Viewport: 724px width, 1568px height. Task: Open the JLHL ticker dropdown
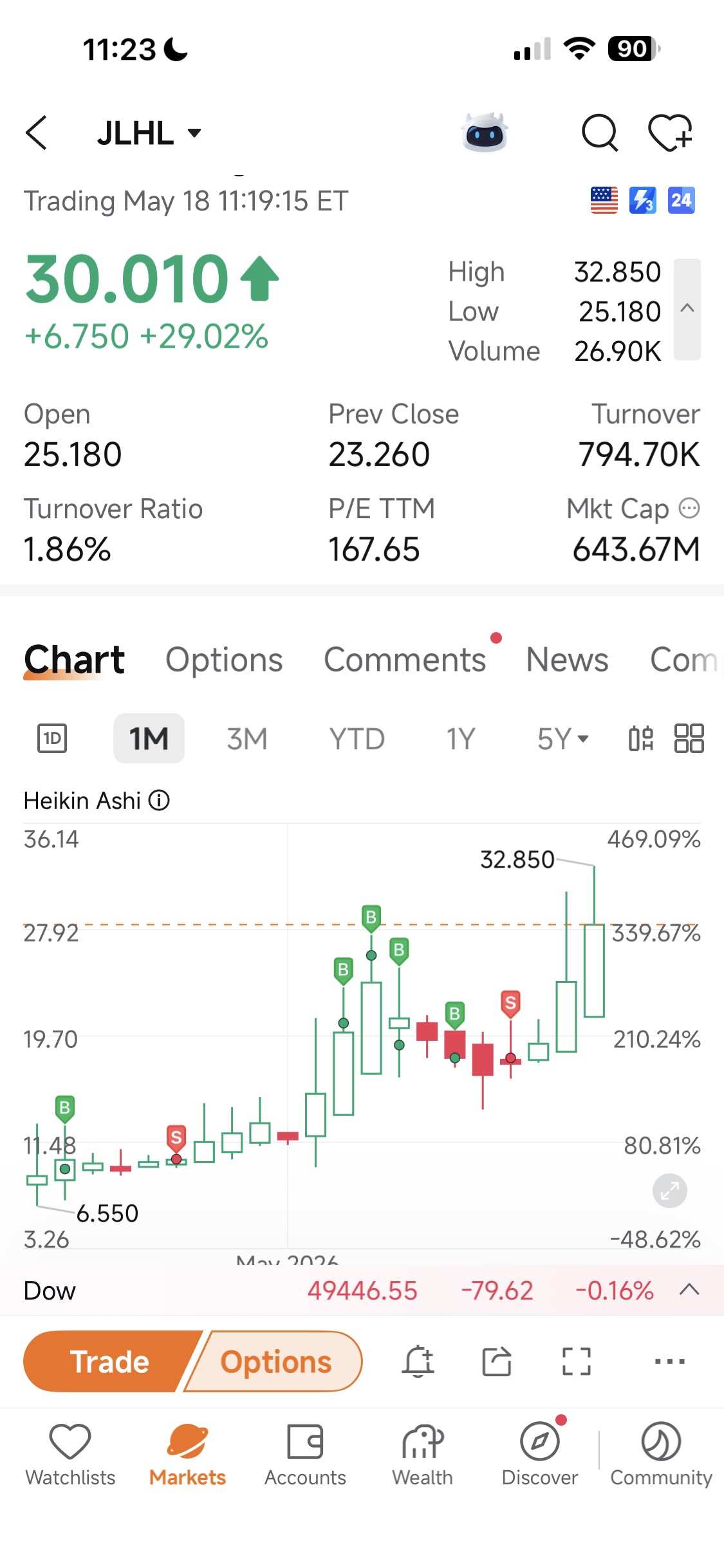coord(149,133)
